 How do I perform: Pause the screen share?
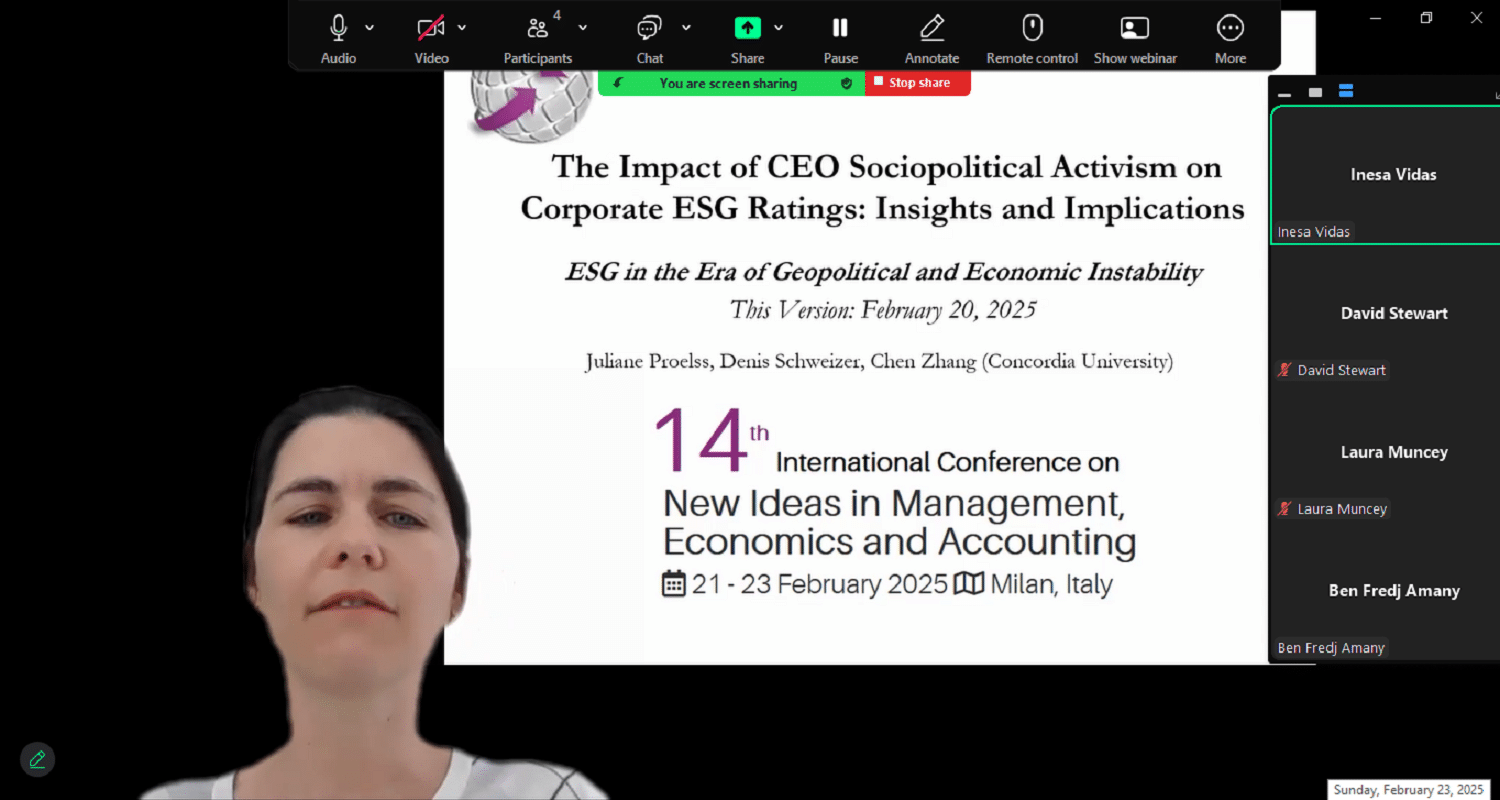click(x=840, y=29)
